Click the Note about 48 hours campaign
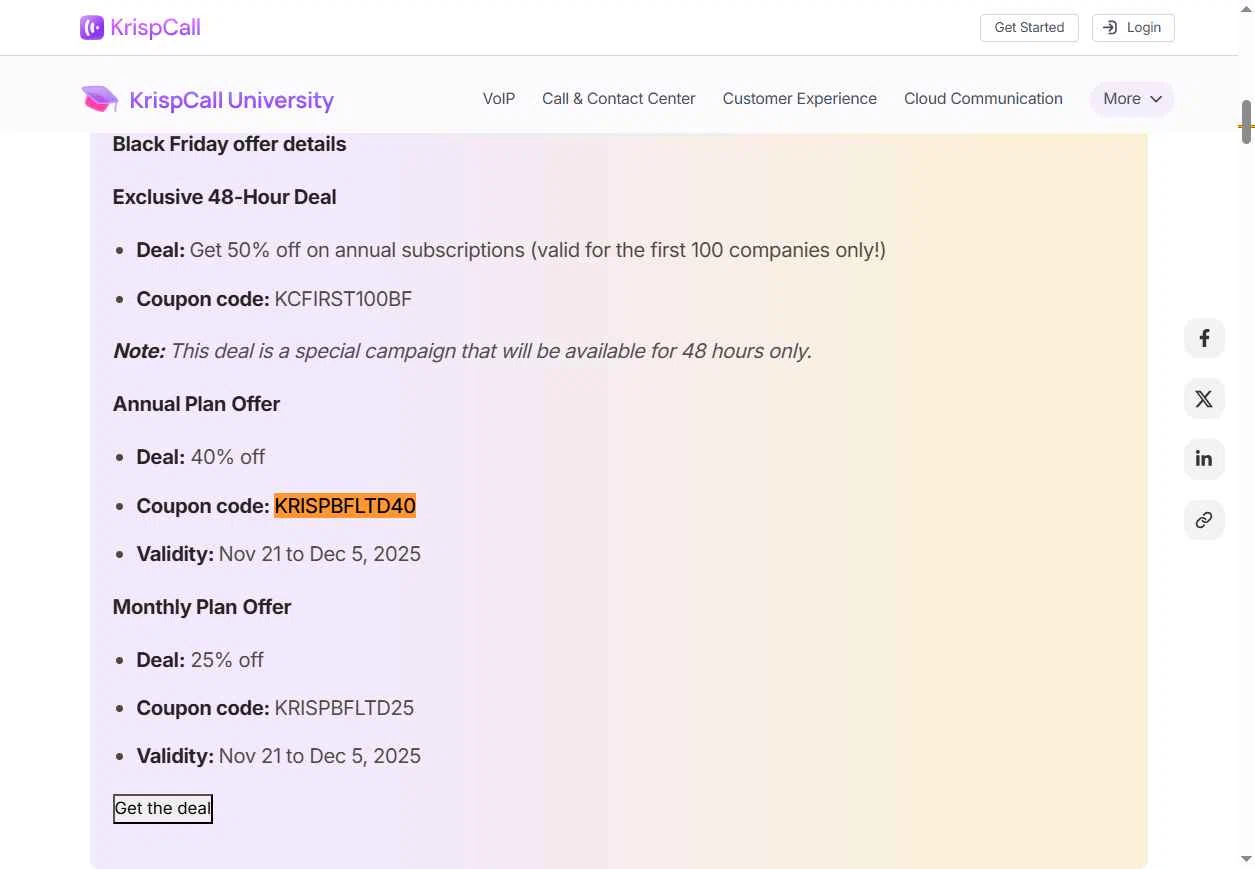The width and height of the screenshot is (1255, 869). (x=462, y=351)
